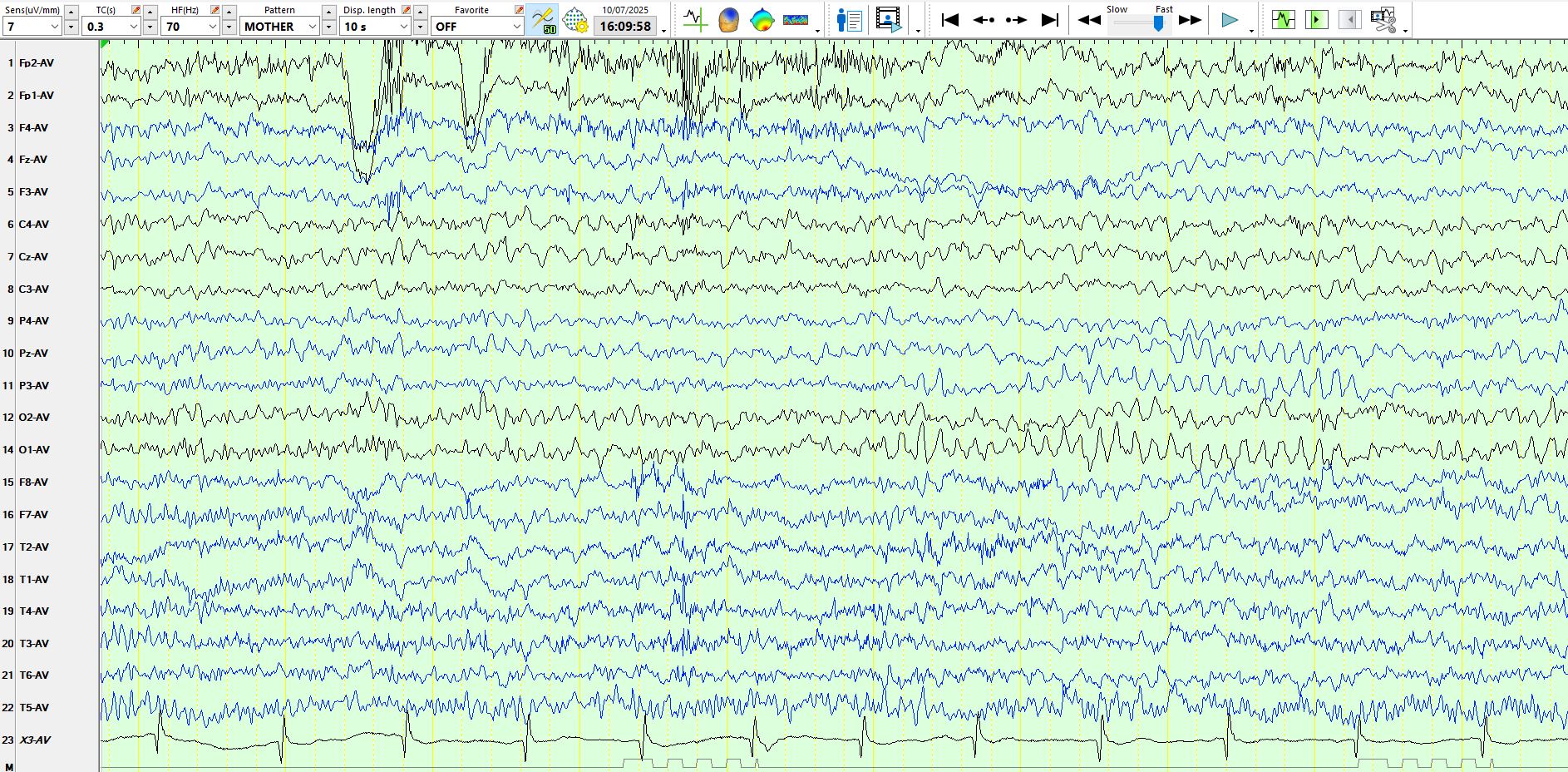
Task: Open the patient video playback icon
Action: tap(889, 20)
